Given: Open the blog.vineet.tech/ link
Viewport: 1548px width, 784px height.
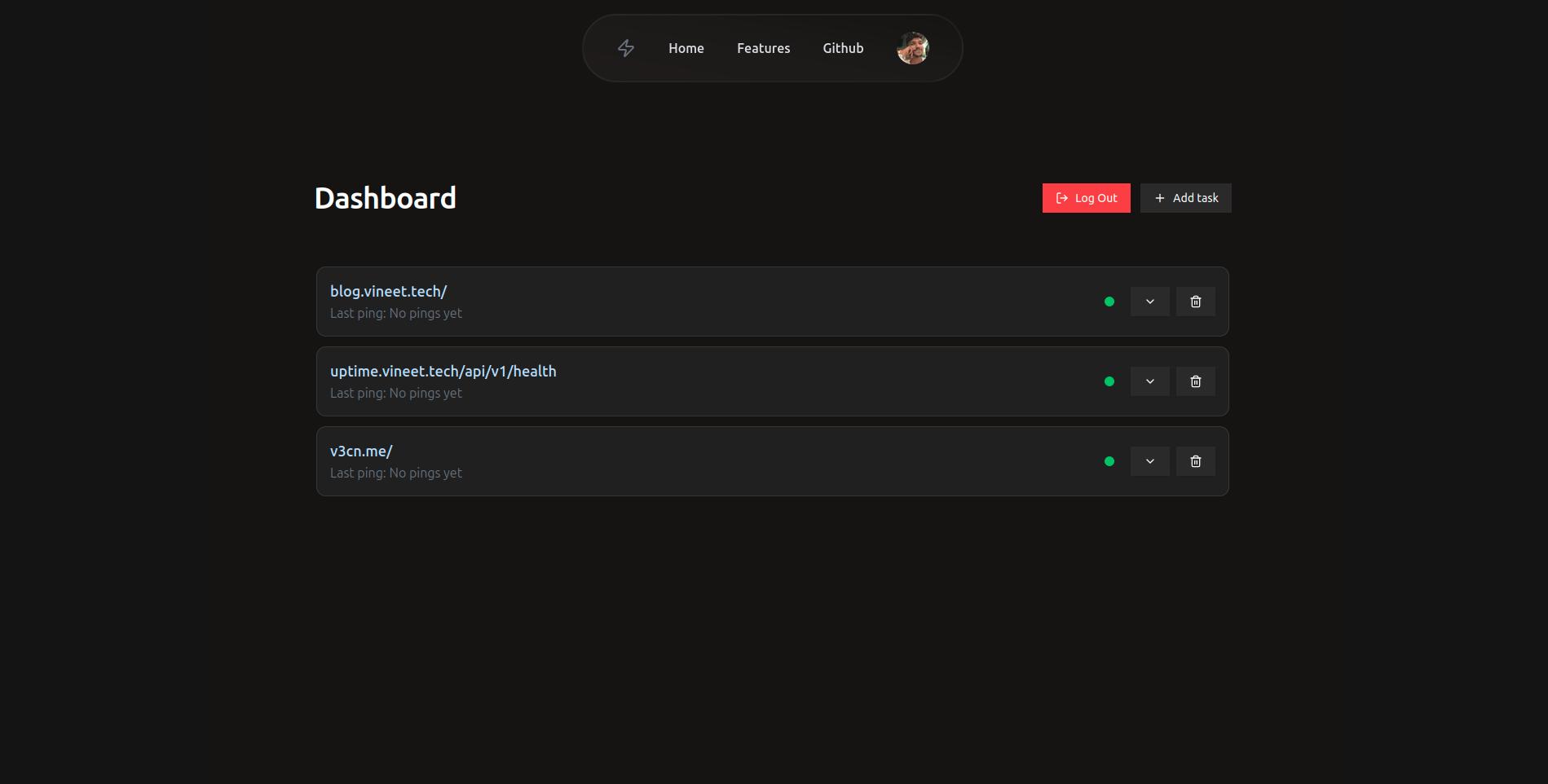Looking at the screenshot, I should click(x=388, y=291).
